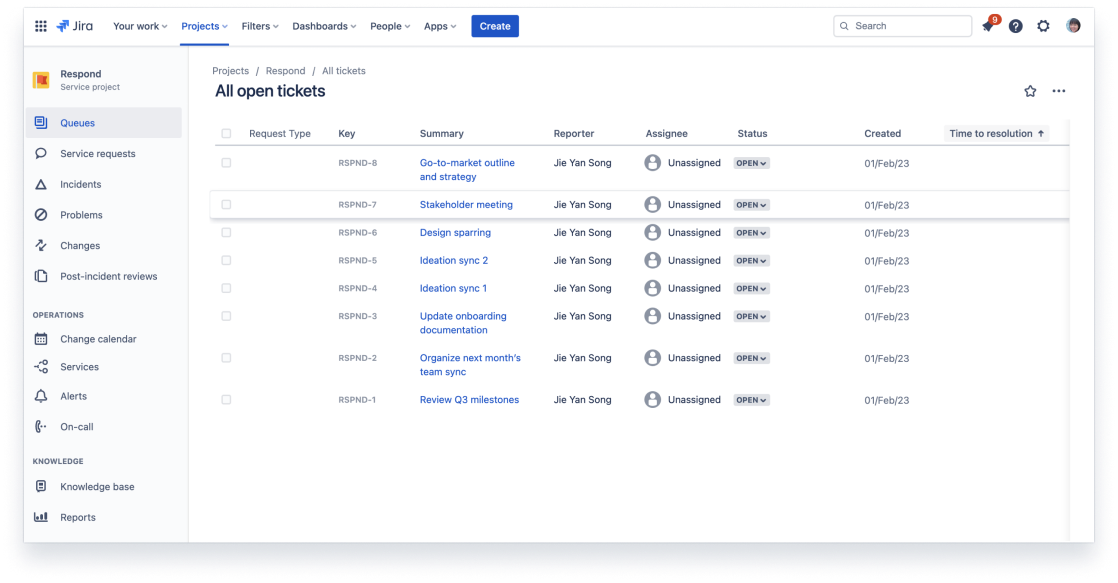
Task: Check the box for RSPND-3
Action: click(x=226, y=316)
